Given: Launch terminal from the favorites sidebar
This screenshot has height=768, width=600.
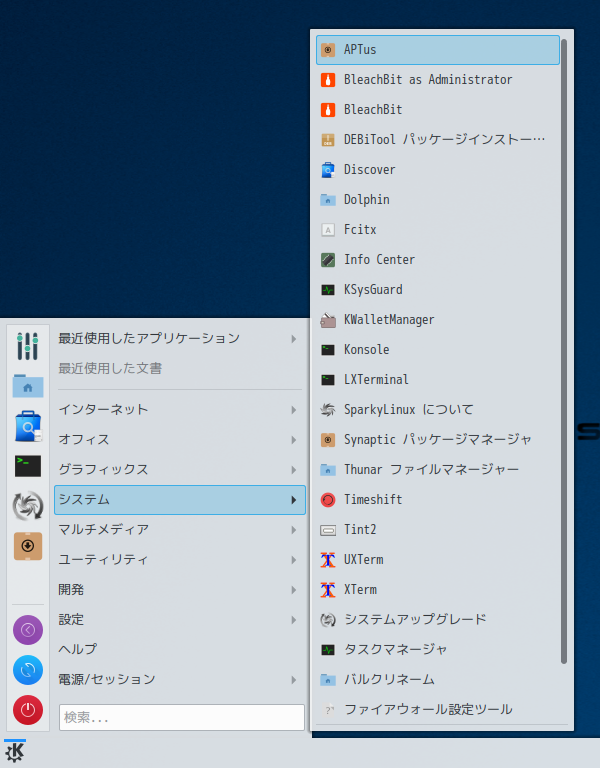Looking at the screenshot, I should coord(28,466).
